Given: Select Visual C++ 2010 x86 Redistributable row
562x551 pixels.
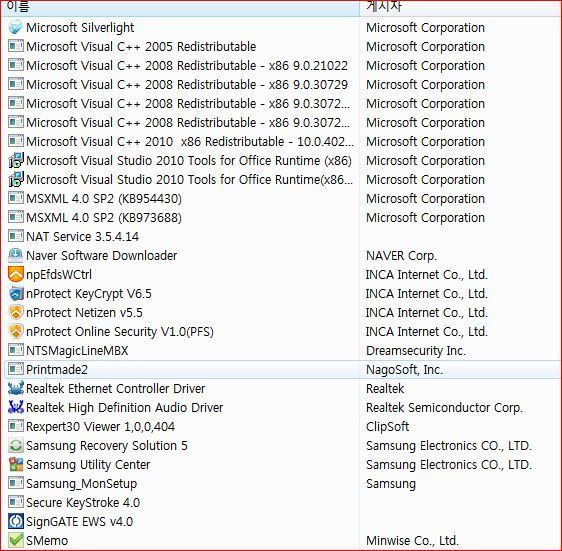Looking at the screenshot, I should pos(190,142).
